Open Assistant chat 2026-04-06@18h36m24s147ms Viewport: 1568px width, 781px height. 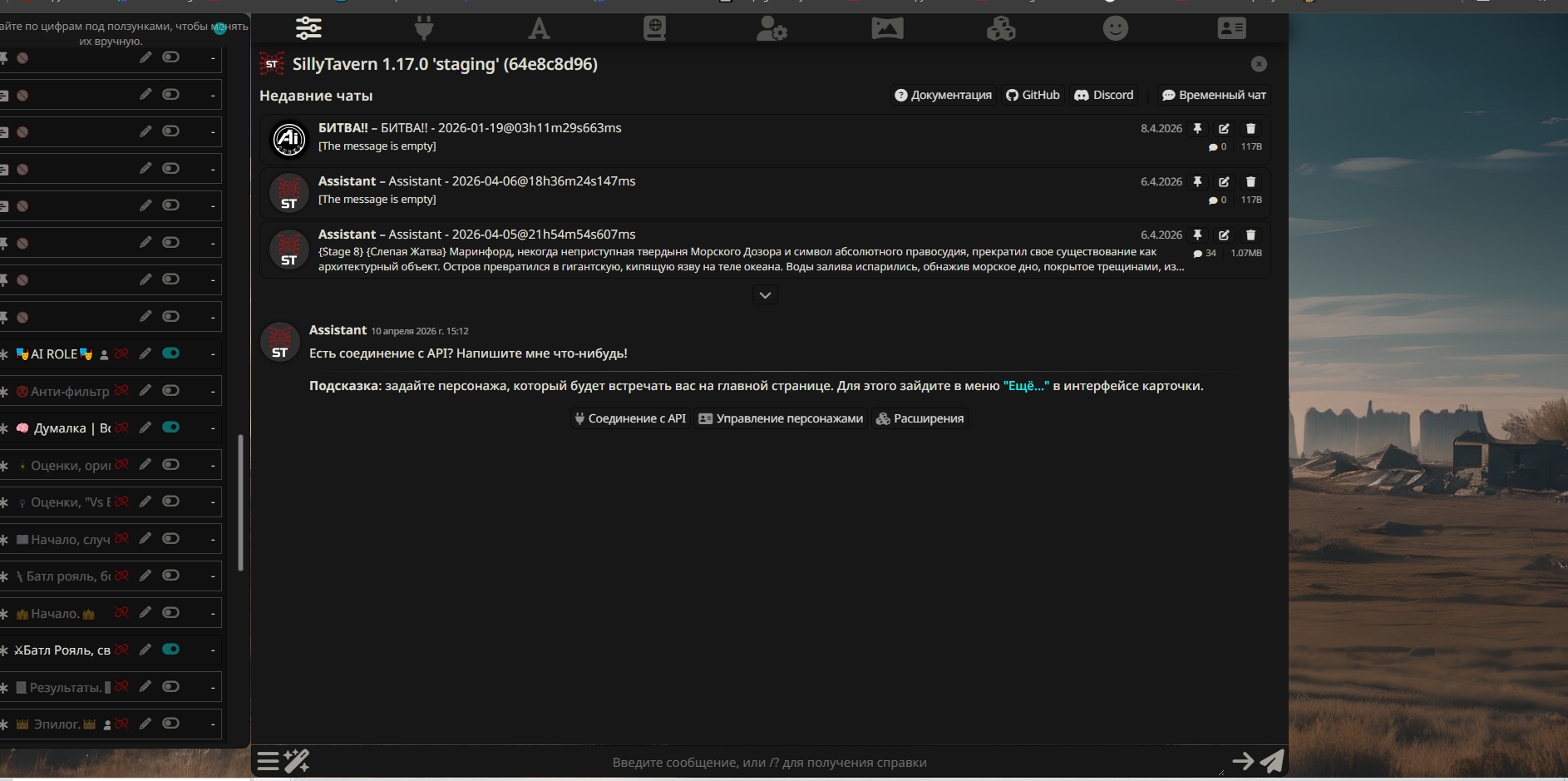click(x=765, y=191)
